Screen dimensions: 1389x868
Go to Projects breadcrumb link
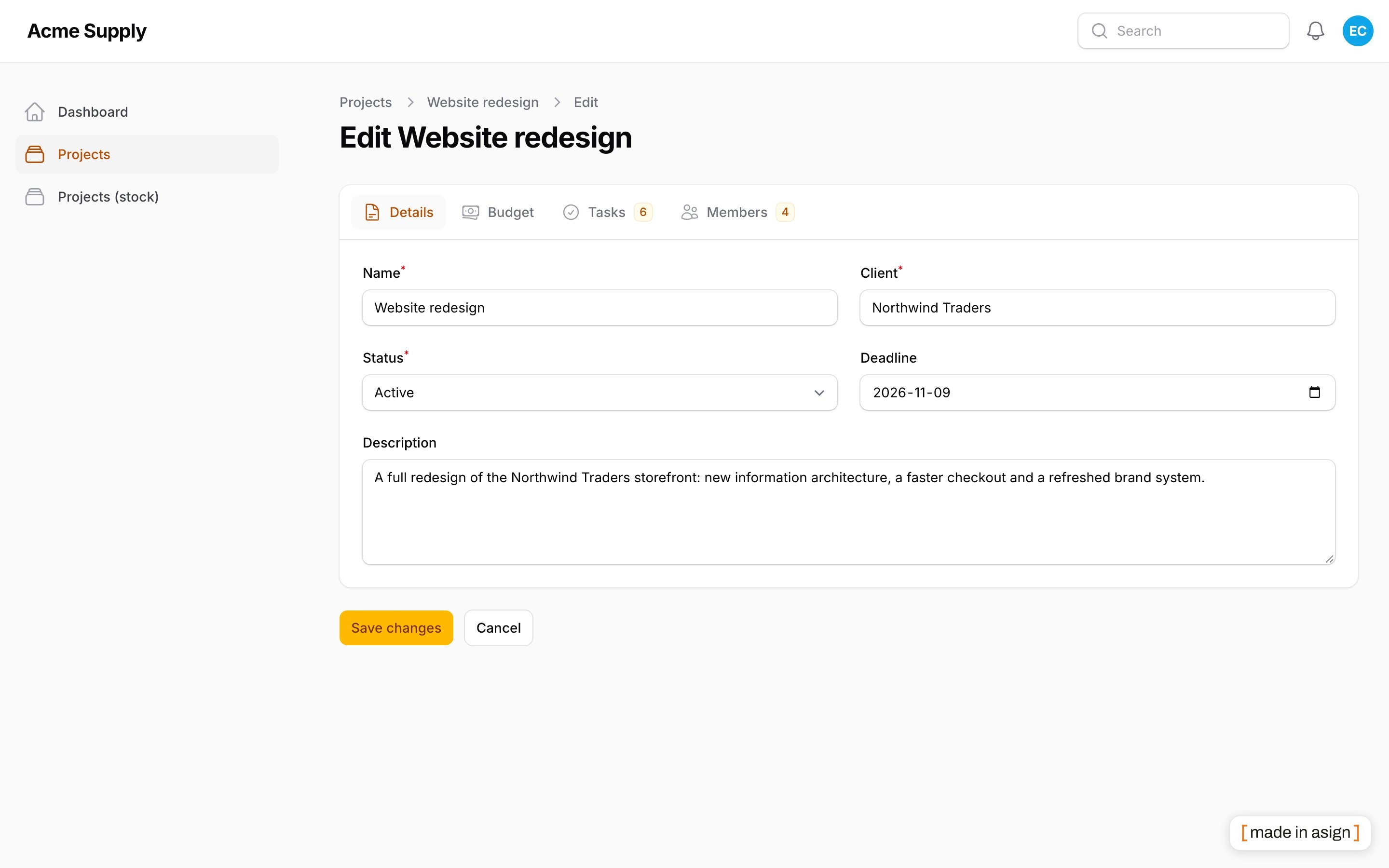coord(366,102)
